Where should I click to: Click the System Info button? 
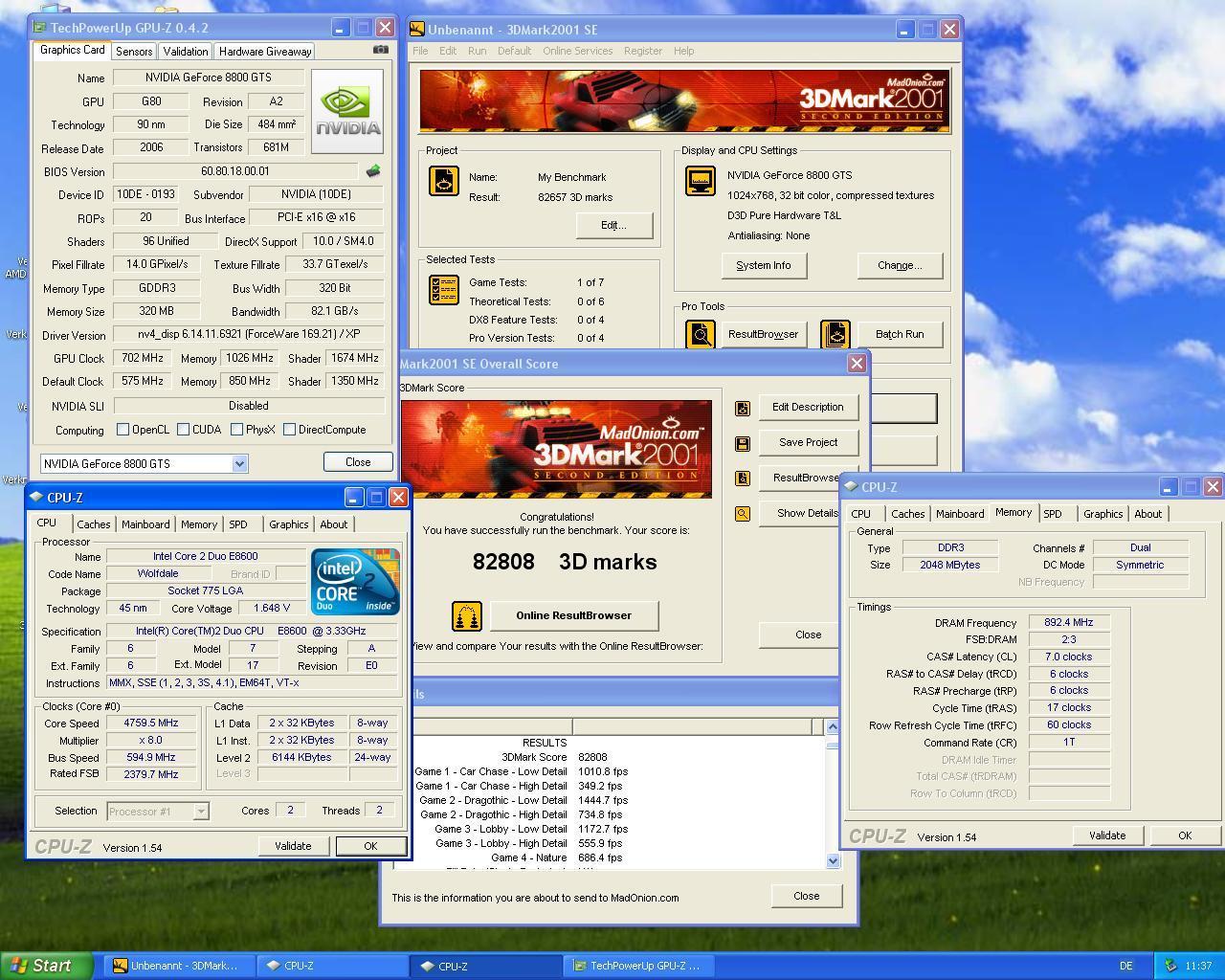pos(764,265)
